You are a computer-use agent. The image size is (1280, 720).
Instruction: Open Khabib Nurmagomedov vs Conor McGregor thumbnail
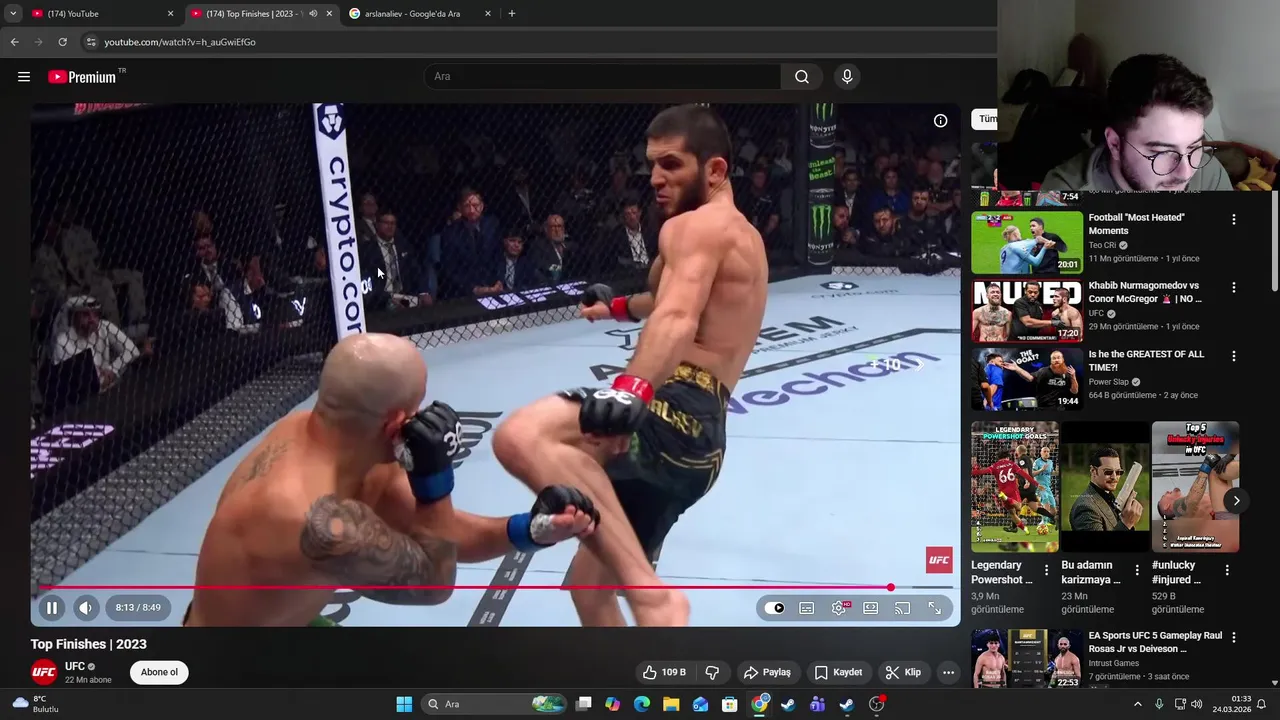[x=1027, y=311]
